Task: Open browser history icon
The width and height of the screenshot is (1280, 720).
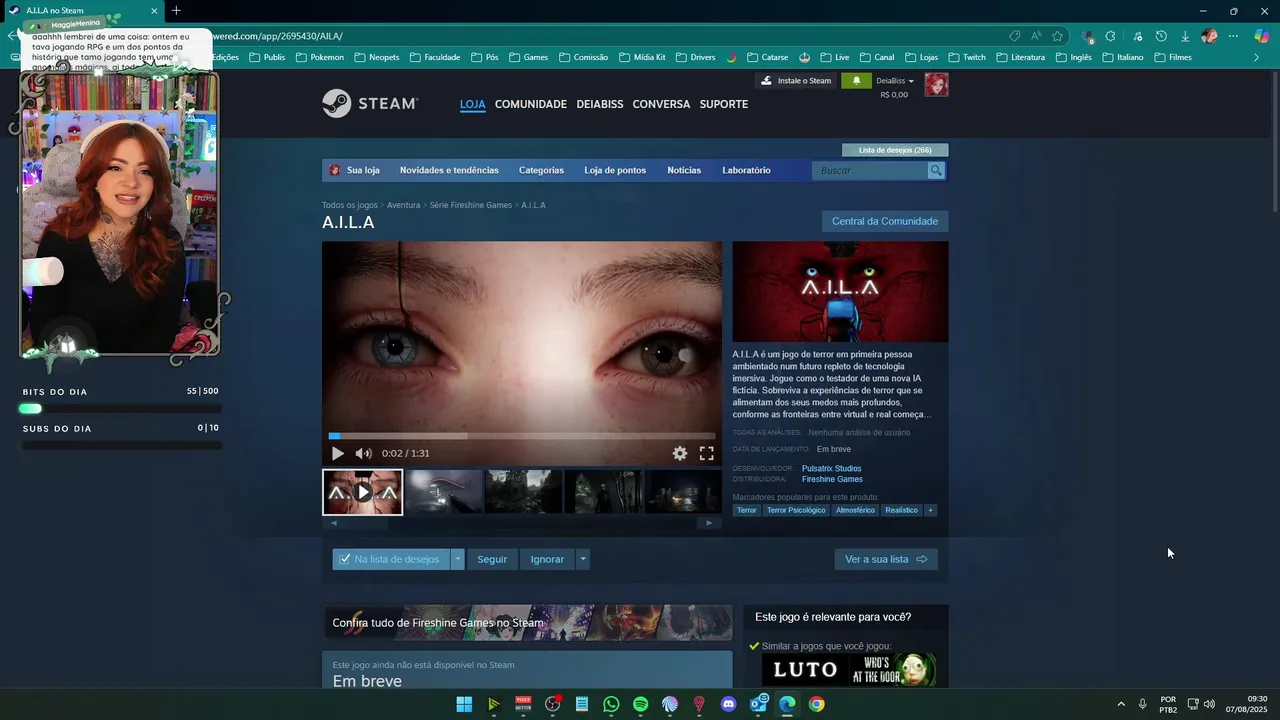Action: coord(1161,36)
